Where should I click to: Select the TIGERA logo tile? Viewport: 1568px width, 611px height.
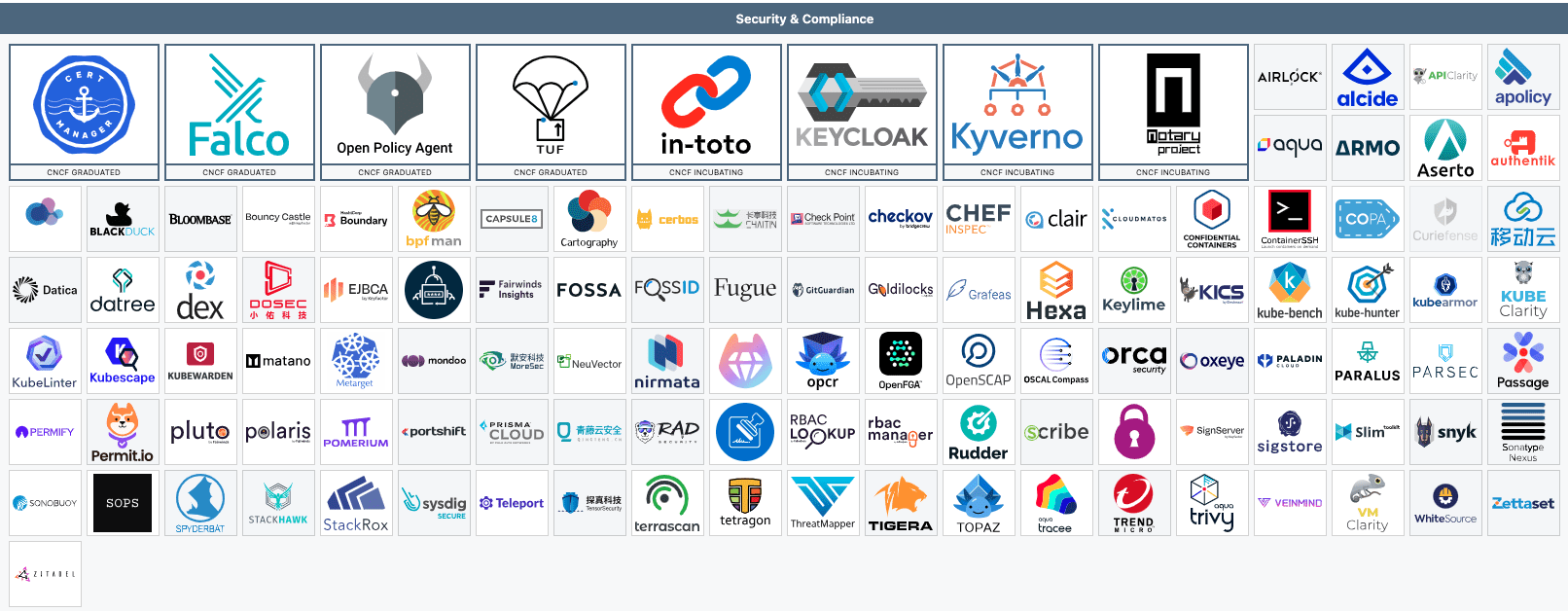coord(901,503)
